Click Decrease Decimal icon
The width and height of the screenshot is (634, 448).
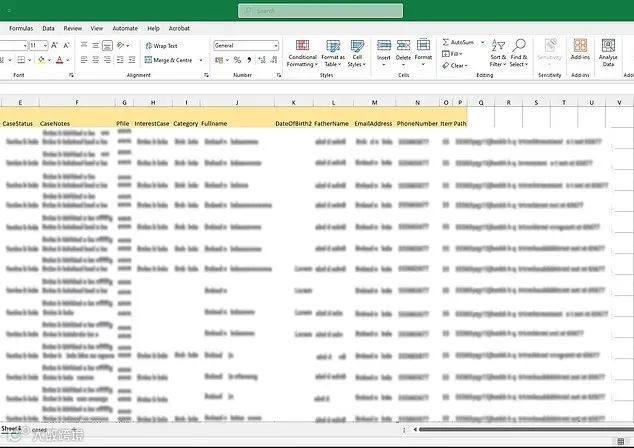(x=274, y=60)
